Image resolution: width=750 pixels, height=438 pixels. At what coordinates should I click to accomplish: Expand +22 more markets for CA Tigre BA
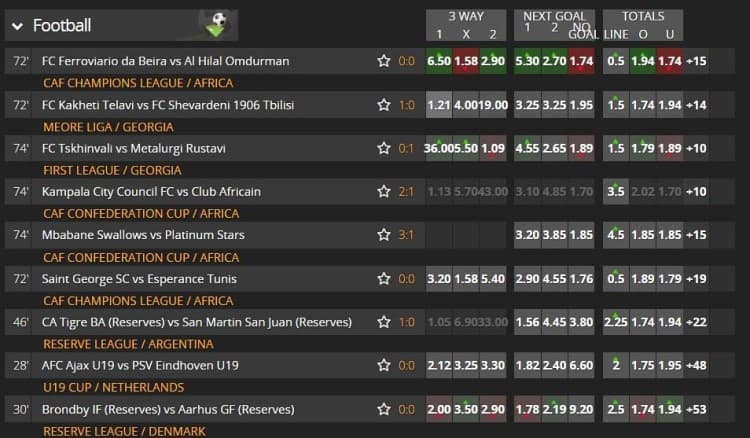point(696,322)
